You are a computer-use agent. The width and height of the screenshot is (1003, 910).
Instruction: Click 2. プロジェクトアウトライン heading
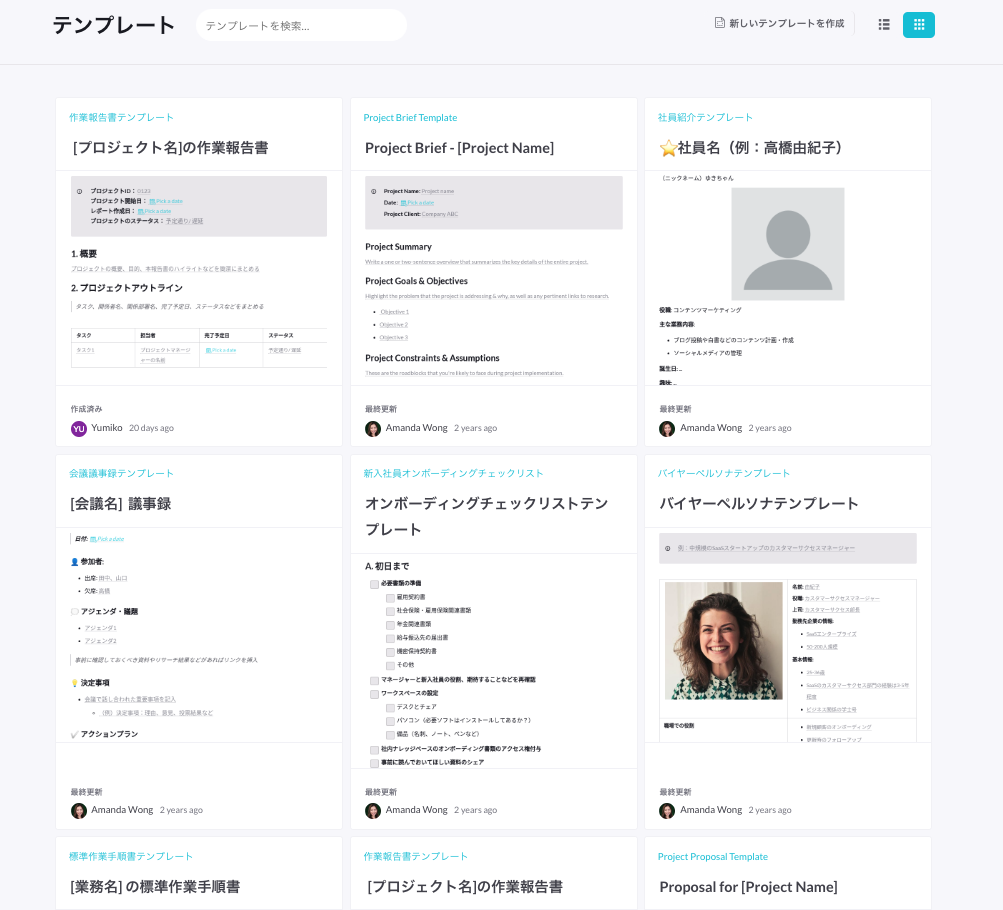(127, 288)
